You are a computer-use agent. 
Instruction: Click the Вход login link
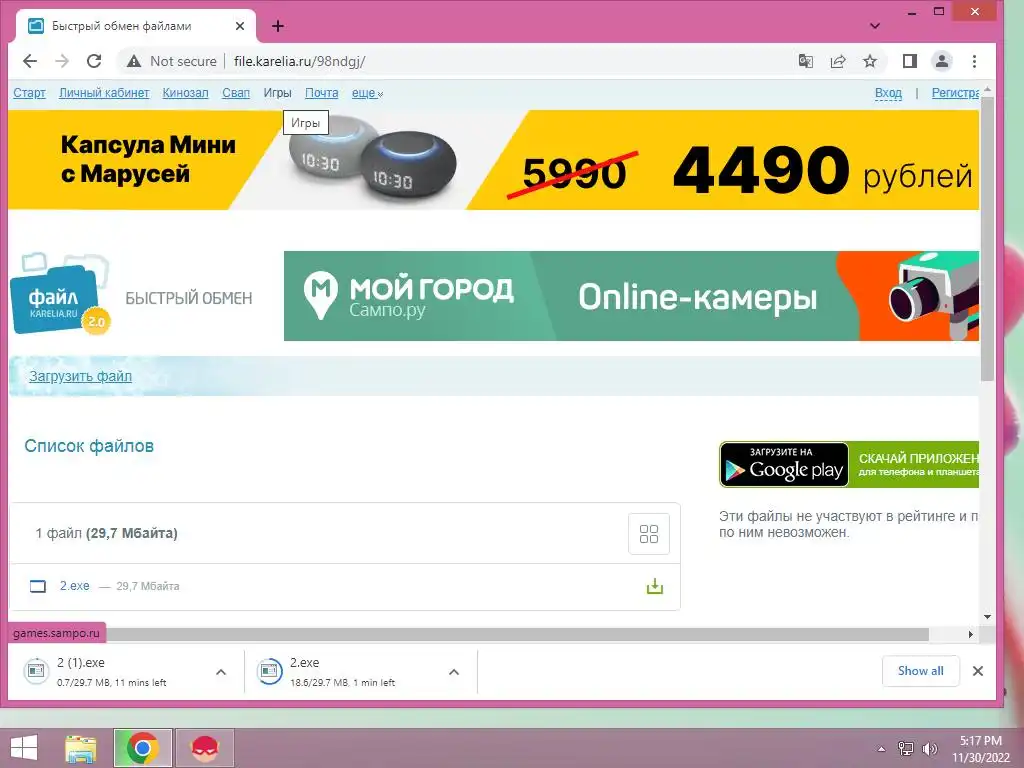(888, 93)
